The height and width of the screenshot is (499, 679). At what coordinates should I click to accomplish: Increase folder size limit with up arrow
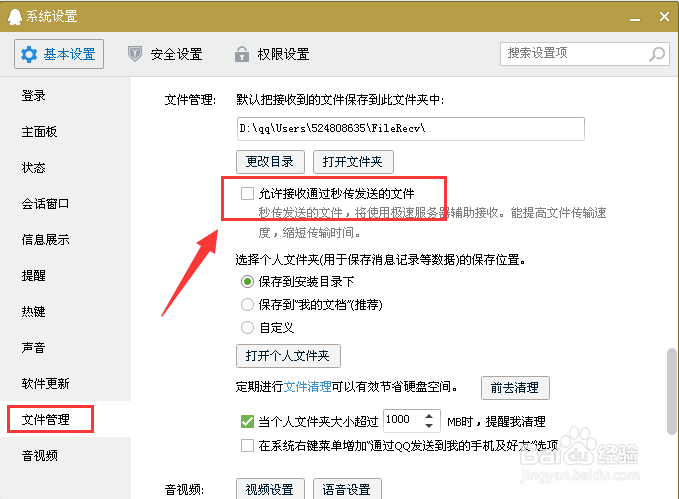click(x=429, y=416)
